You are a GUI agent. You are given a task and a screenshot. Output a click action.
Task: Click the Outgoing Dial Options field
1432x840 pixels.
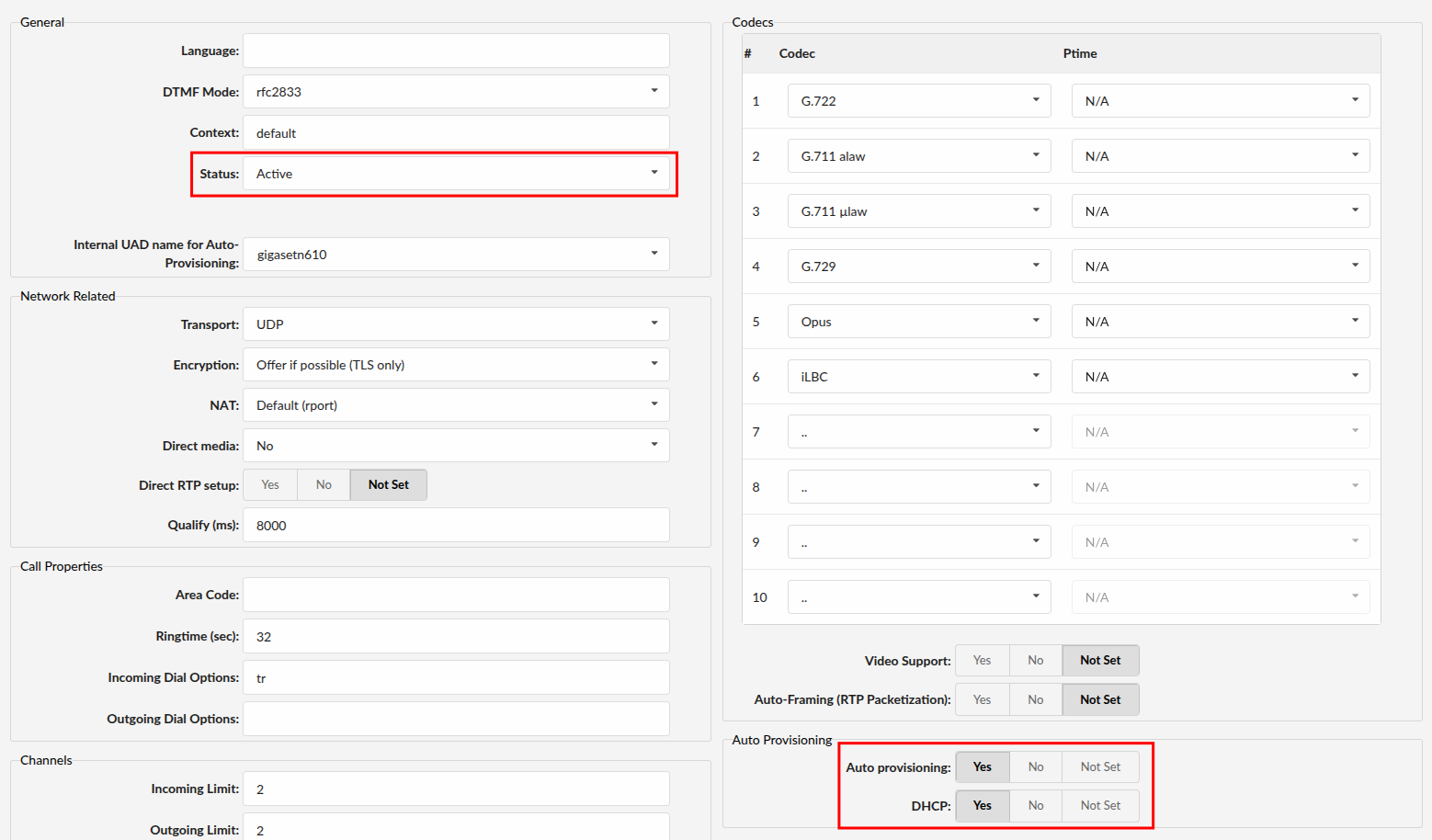pos(456,719)
